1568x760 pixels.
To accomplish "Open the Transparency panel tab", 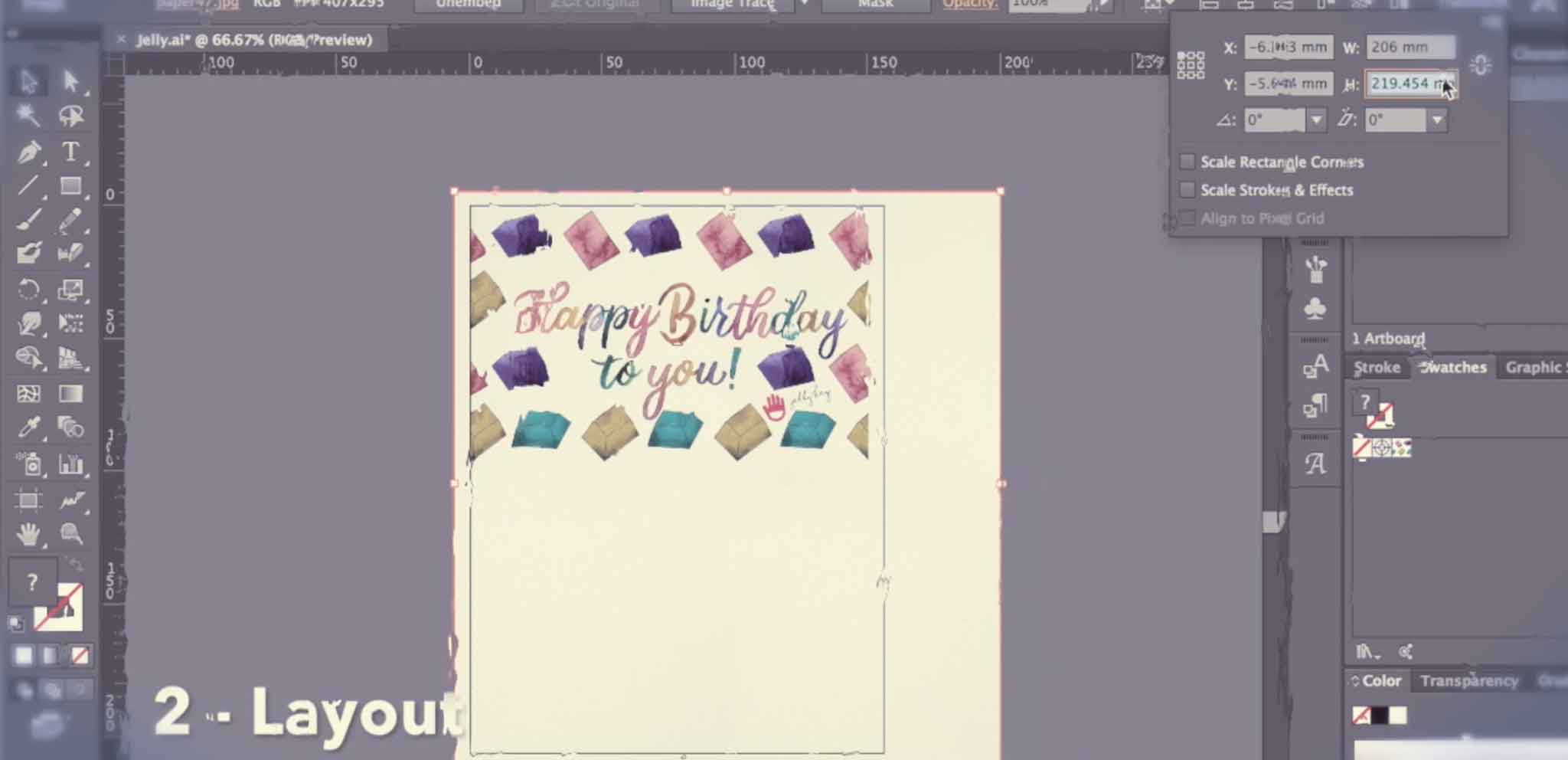I will [1468, 680].
